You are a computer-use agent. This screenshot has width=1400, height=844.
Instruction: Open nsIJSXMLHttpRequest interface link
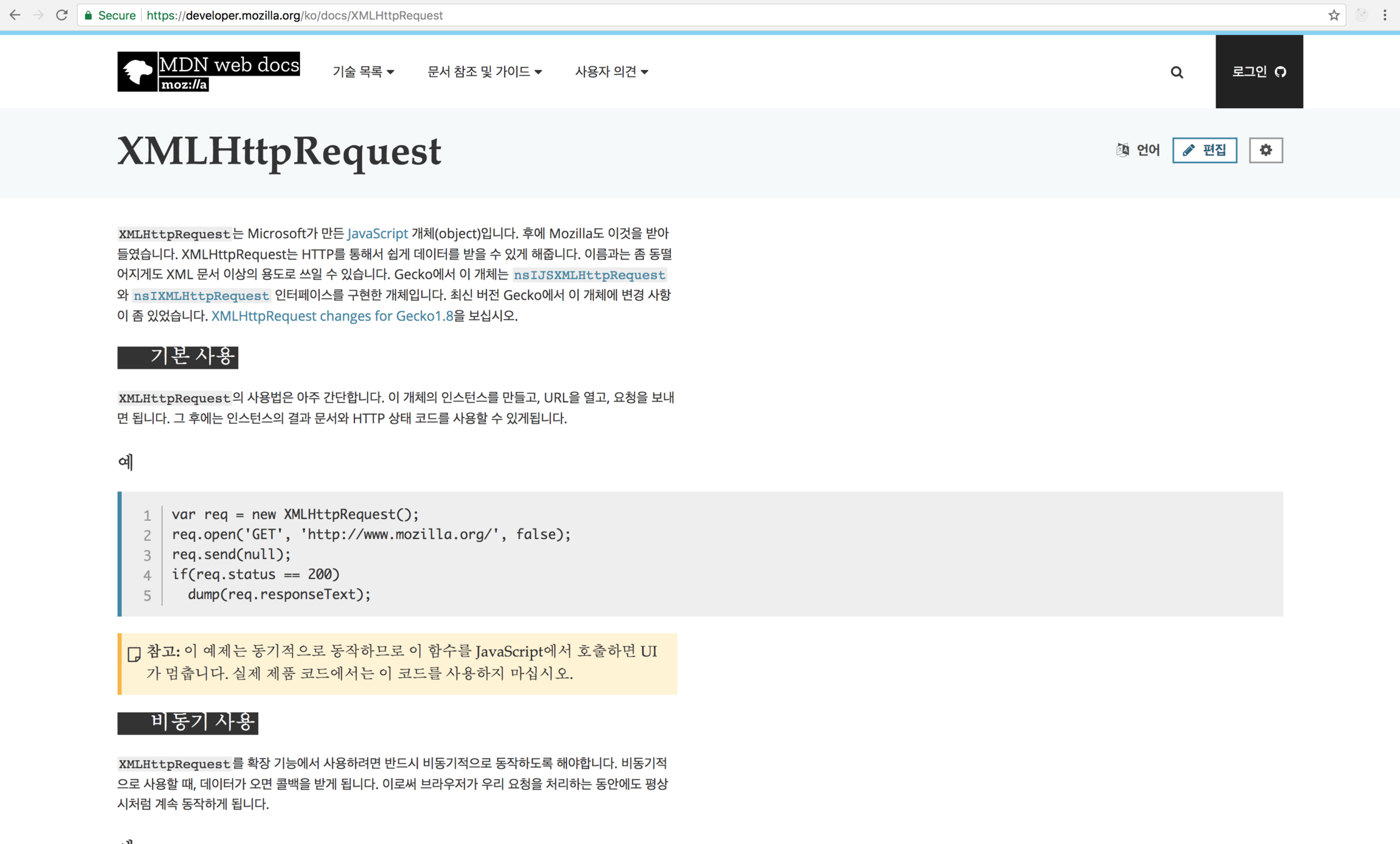click(589, 275)
